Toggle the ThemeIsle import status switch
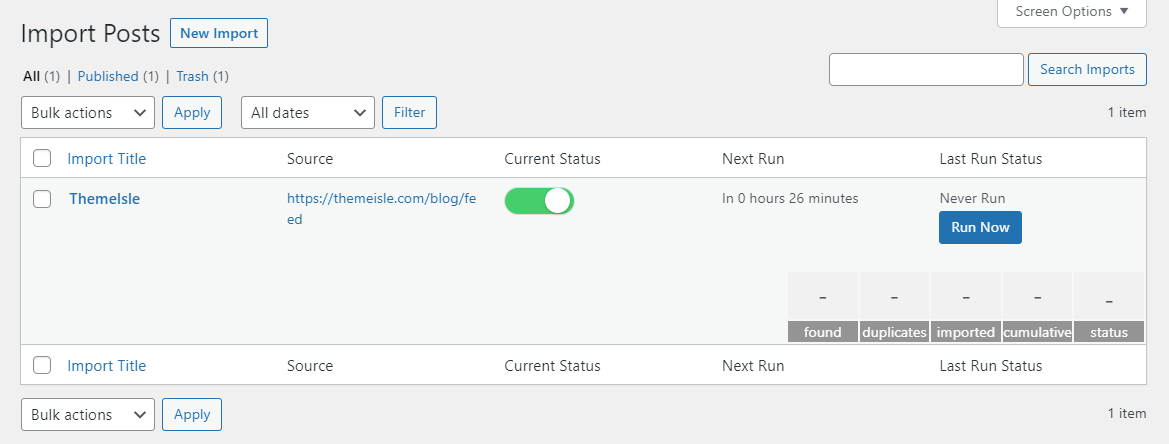 539,201
